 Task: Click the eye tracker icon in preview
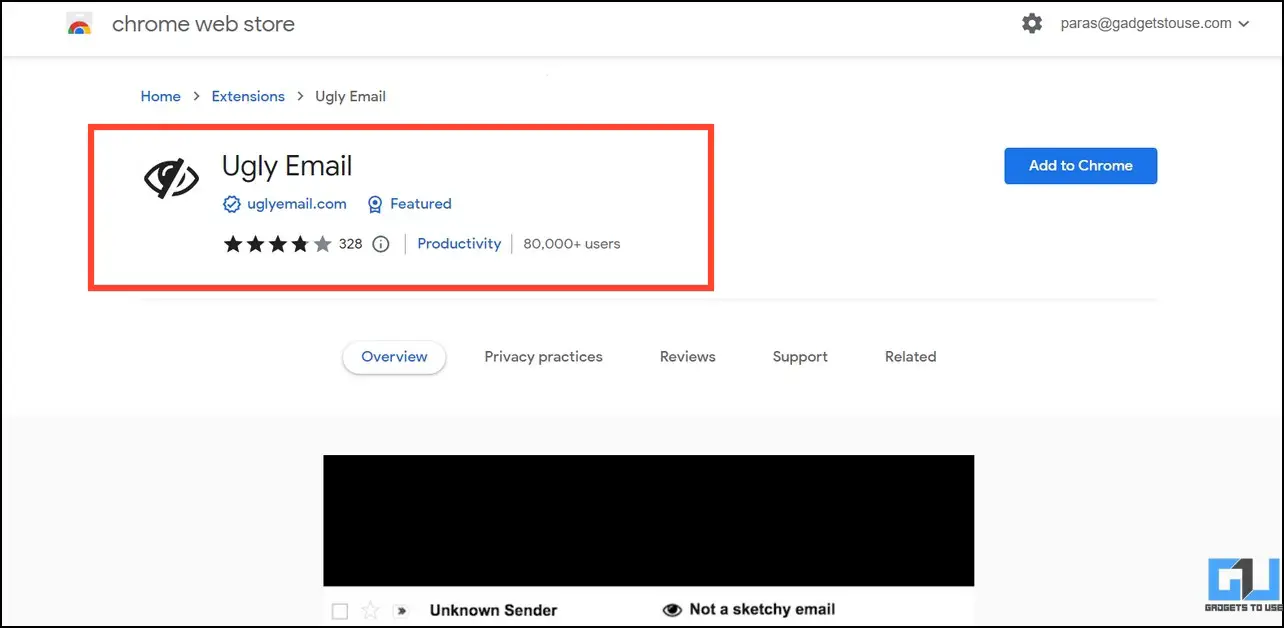coord(672,610)
